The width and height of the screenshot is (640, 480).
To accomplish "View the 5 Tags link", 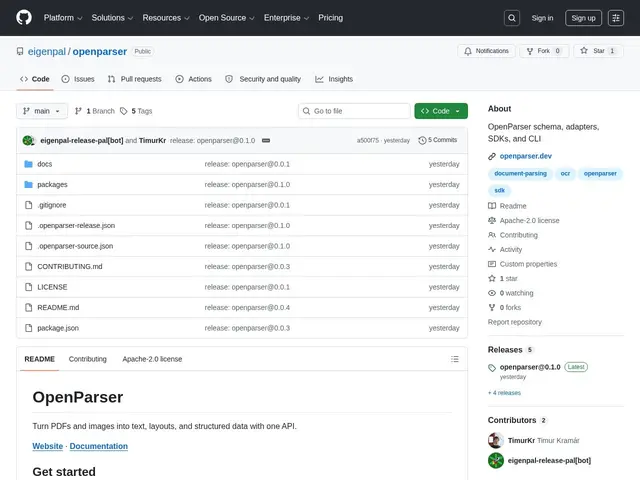I will pyautogui.click(x=136, y=111).
